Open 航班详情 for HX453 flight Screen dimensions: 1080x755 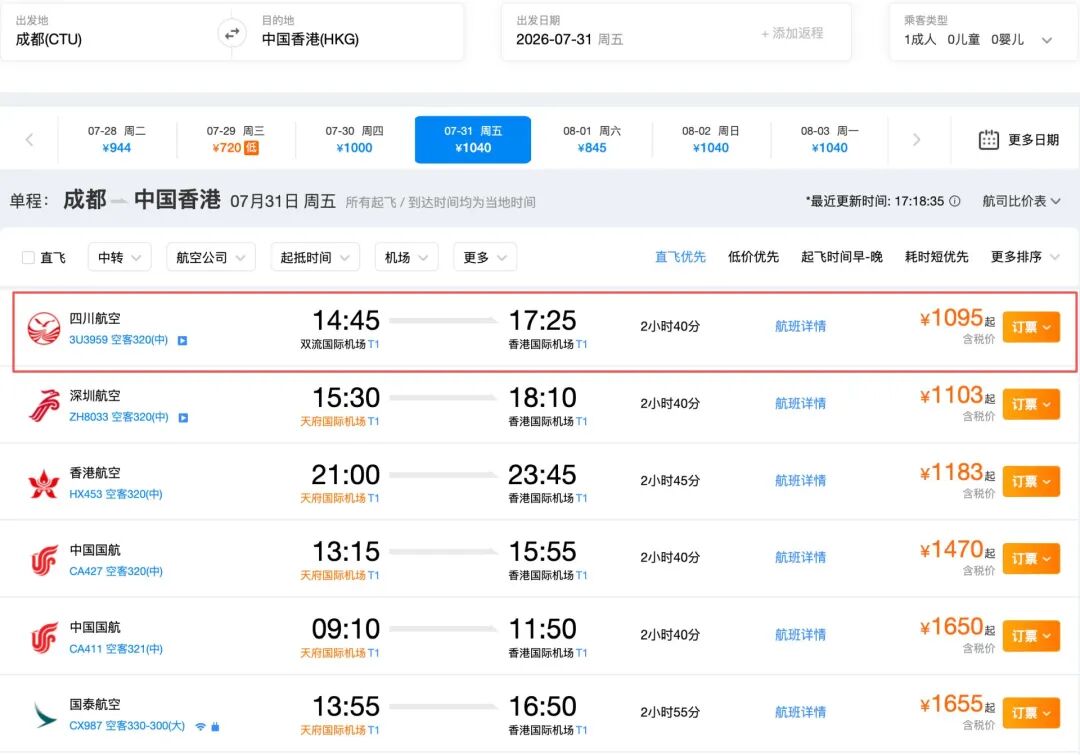pyautogui.click(x=800, y=481)
